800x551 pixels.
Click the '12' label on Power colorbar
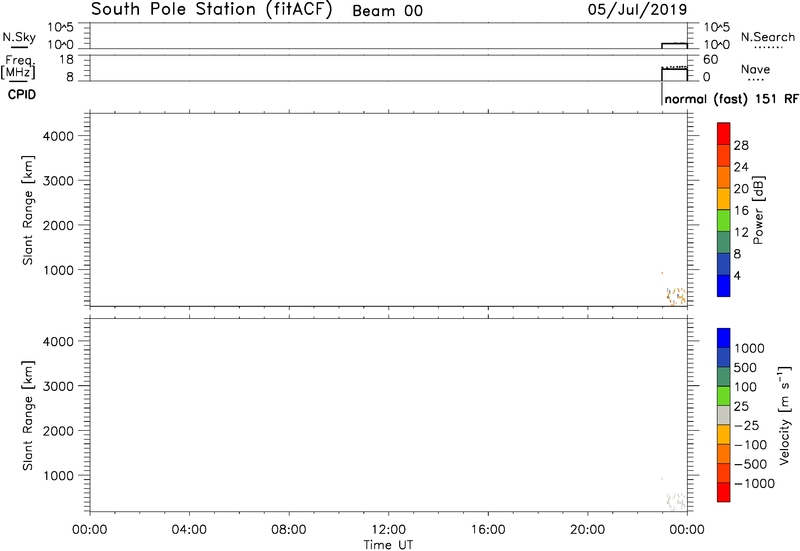[741, 232]
